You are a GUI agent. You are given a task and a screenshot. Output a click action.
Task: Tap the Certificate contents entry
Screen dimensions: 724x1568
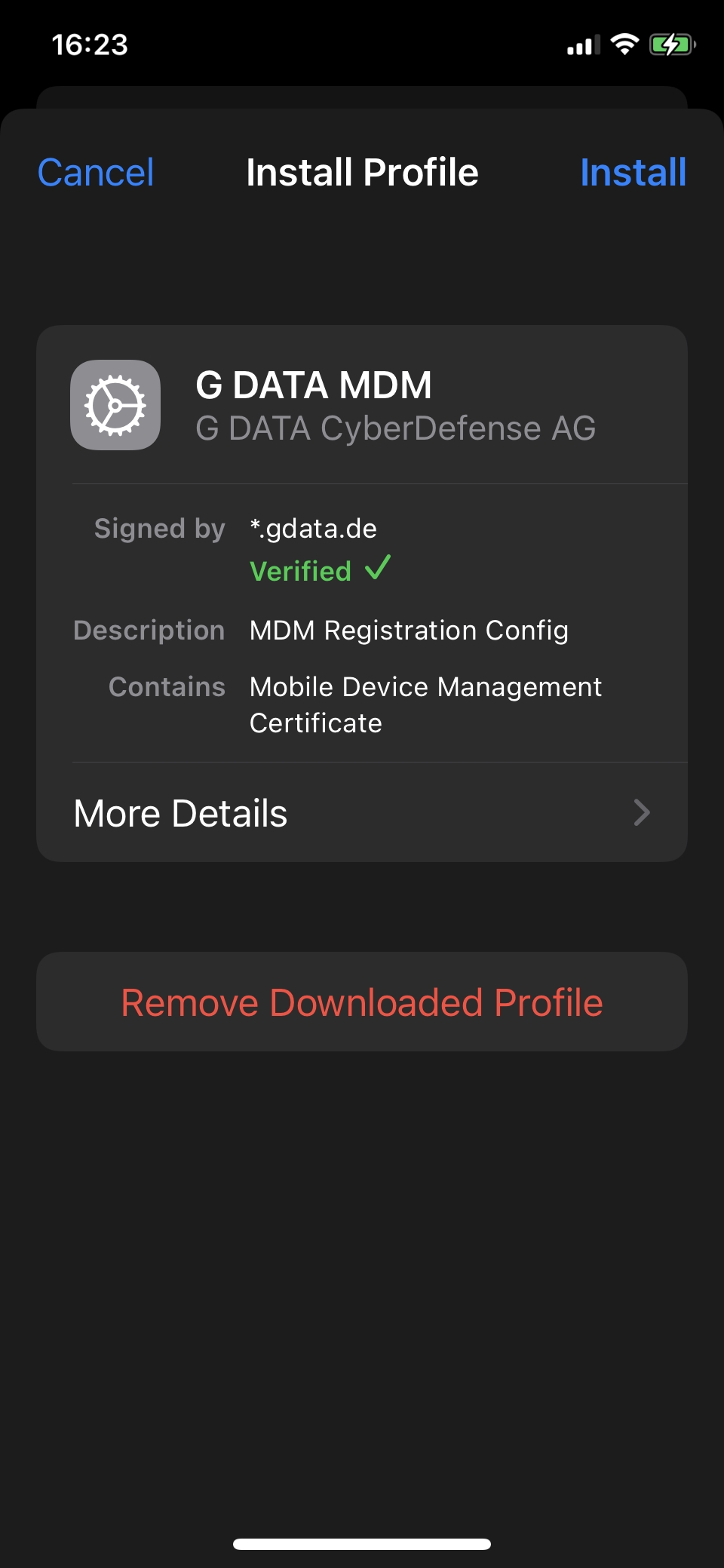[316, 723]
